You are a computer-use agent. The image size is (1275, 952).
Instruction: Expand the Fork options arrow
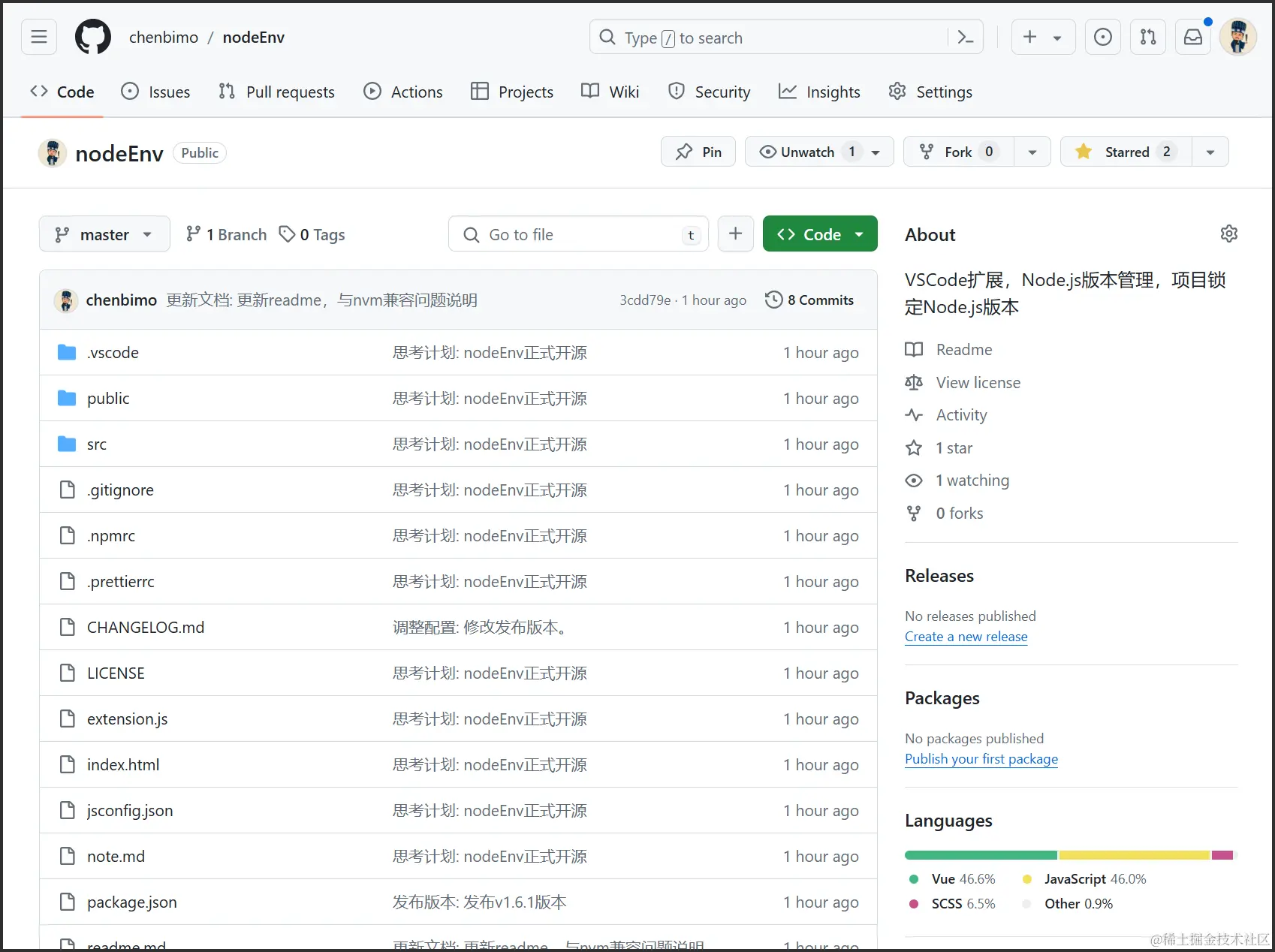[x=1032, y=152]
